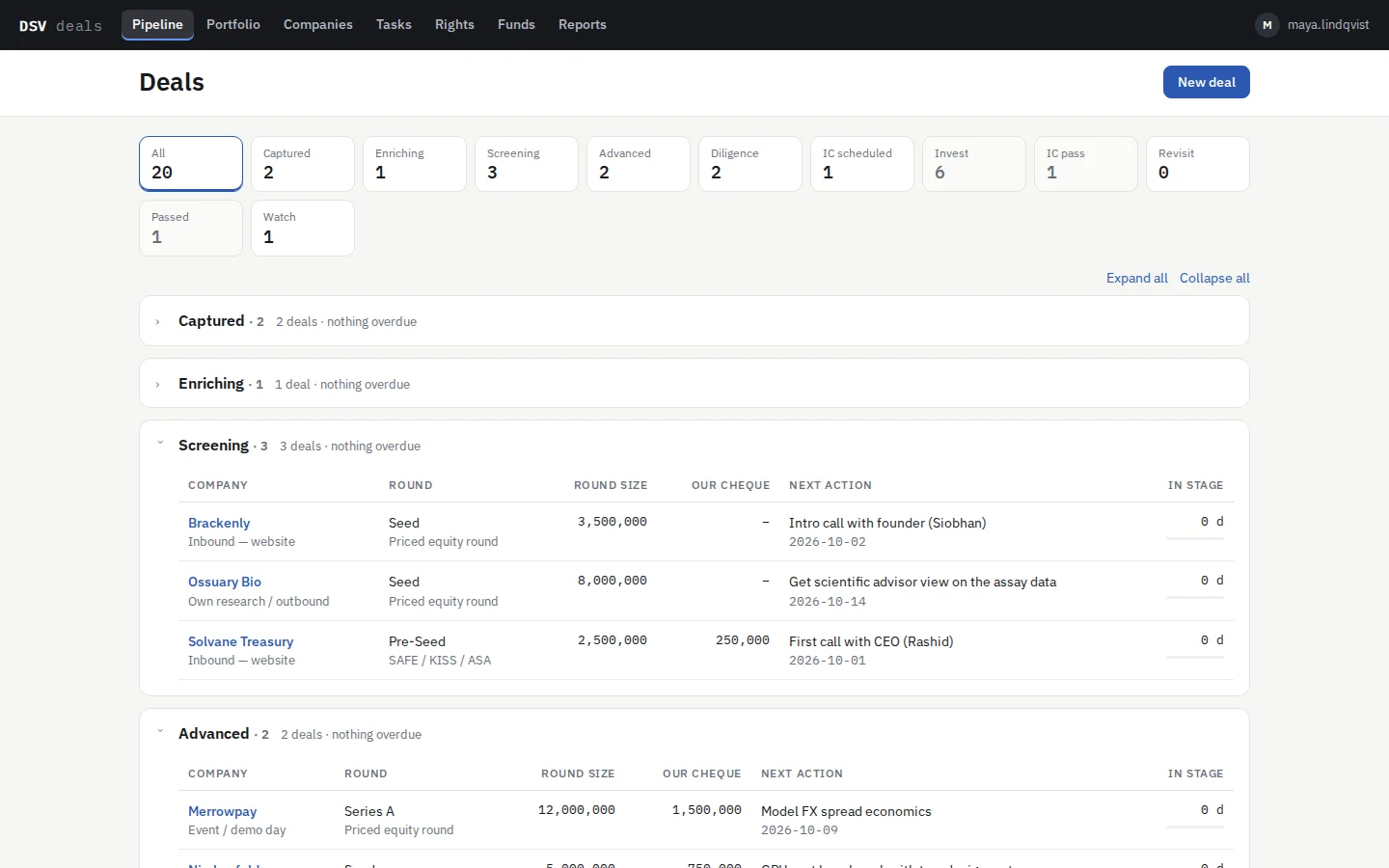This screenshot has height=868, width=1389.
Task: Filter by the Passed stage card
Action: [x=191, y=228]
